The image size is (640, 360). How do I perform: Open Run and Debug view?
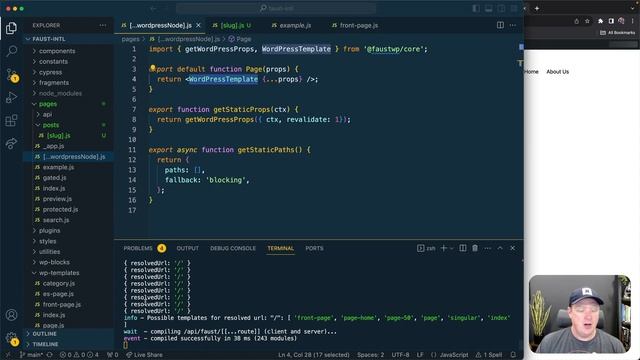pos(11,98)
